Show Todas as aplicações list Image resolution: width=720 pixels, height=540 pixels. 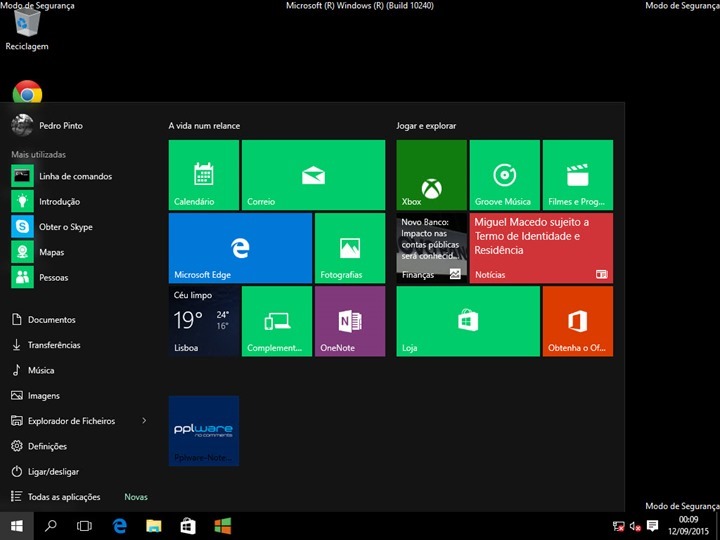(x=55, y=497)
